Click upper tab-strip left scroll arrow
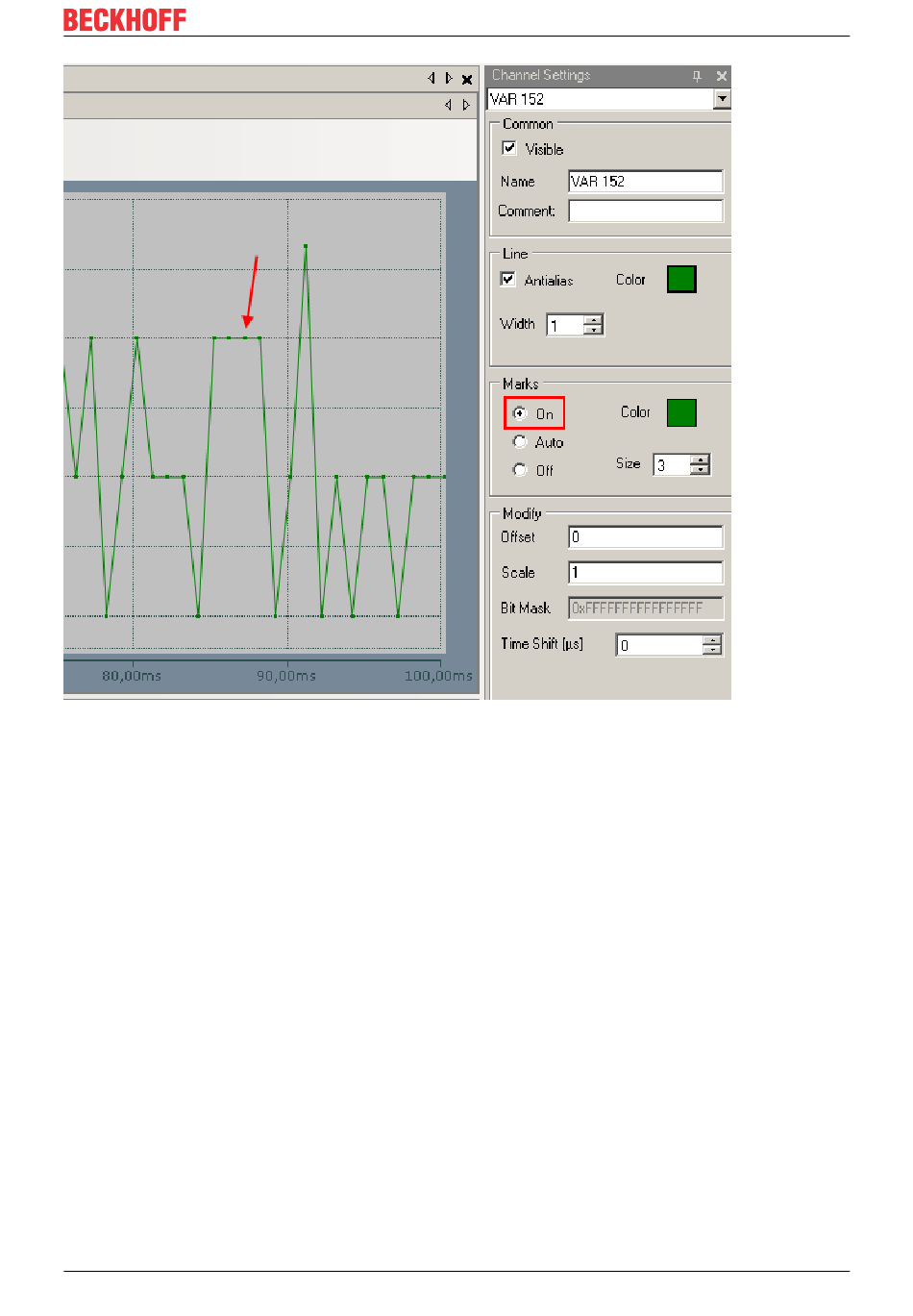 pyautogui.click(x=432, y=79)
